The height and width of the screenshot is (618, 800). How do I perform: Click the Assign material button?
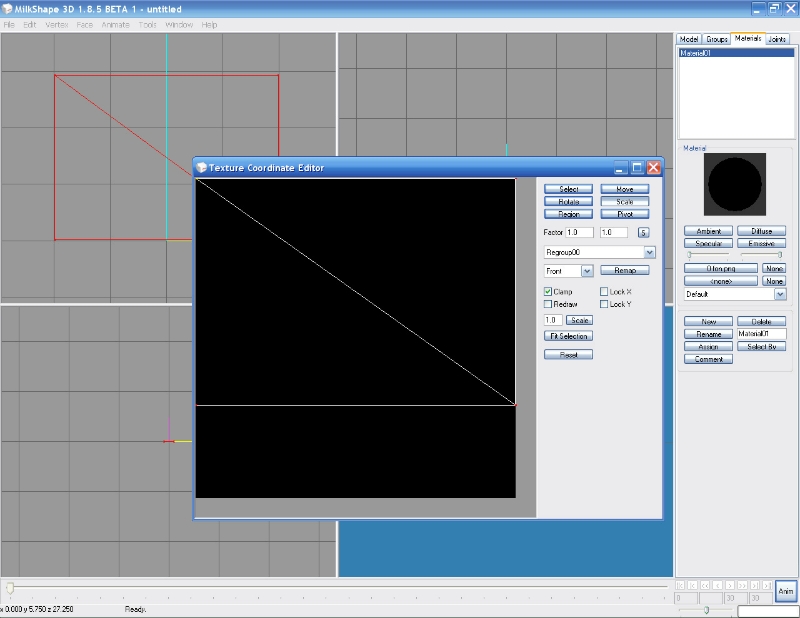click(708, 347)
